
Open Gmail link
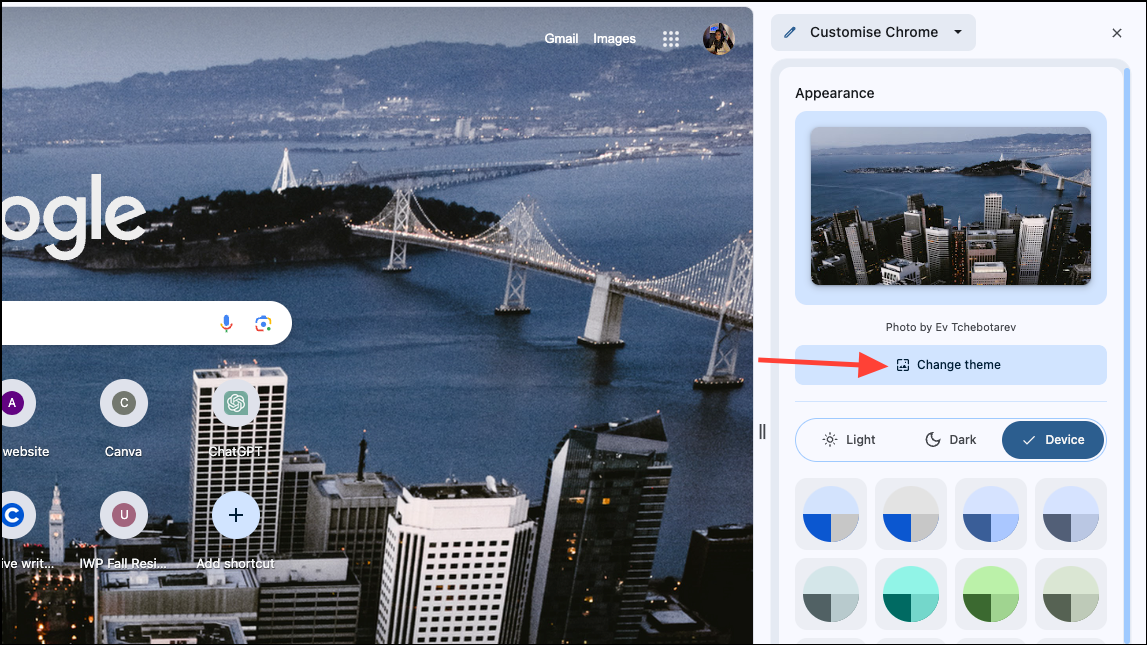[x=561, y=39]
